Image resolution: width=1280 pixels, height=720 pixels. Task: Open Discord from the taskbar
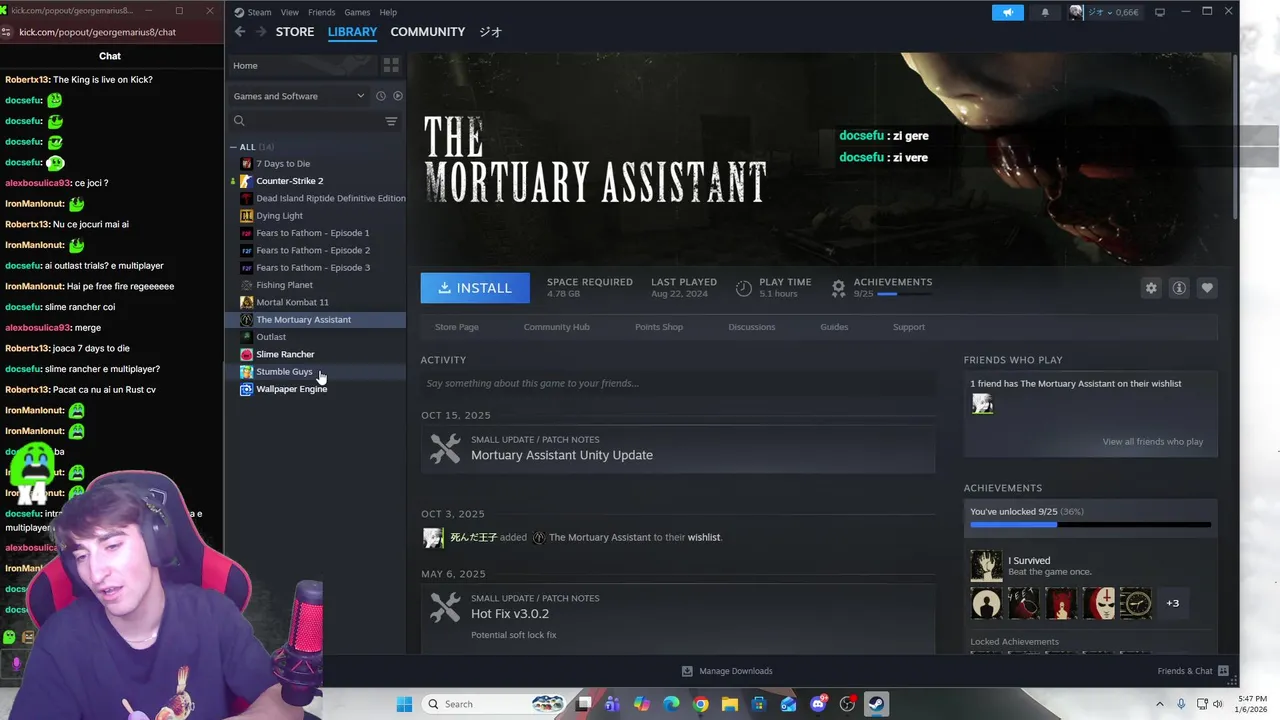pos(818,704)
